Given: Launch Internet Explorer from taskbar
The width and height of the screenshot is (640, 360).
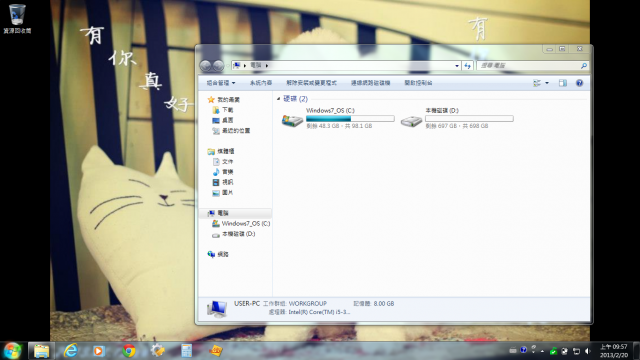Looking at the screenshot, I should (71, 351).
